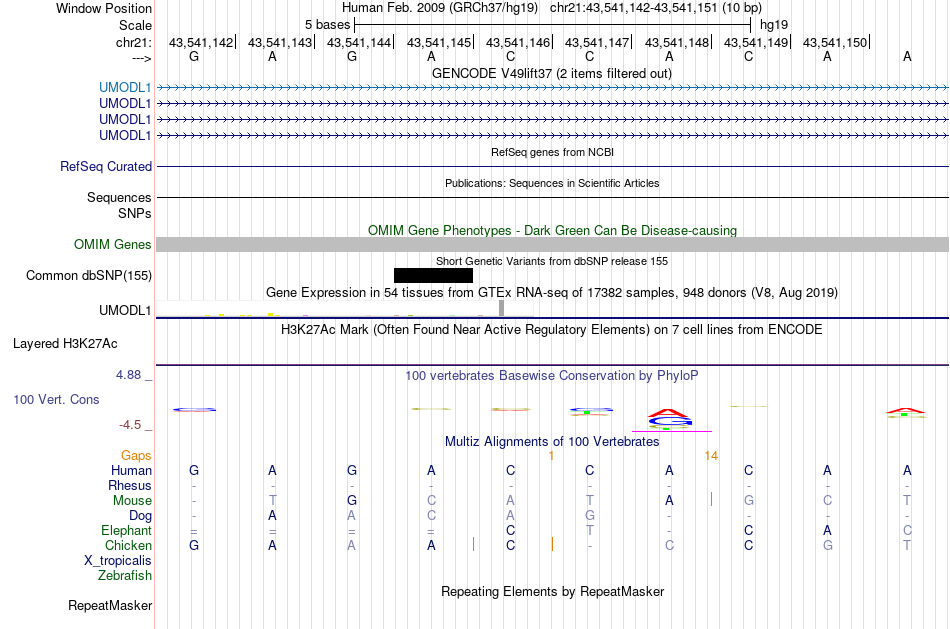Screen dimensions: 950x629
Task: Click the RepeatMasker track label
Action: tap(110, 605)
